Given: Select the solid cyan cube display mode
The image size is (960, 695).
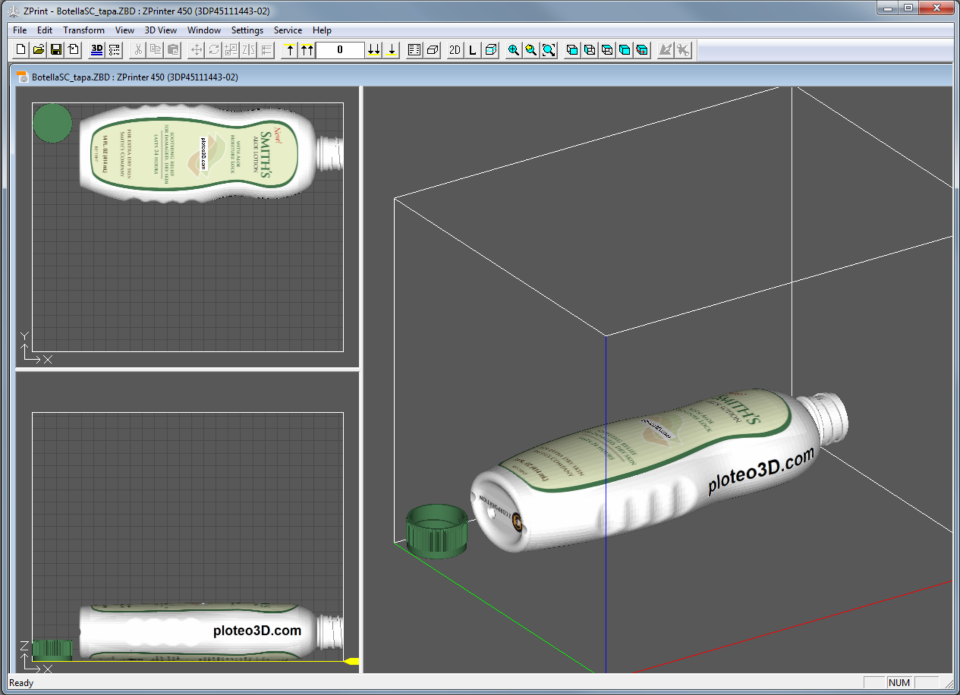Looking at the screenshot, I should [624, 50].
